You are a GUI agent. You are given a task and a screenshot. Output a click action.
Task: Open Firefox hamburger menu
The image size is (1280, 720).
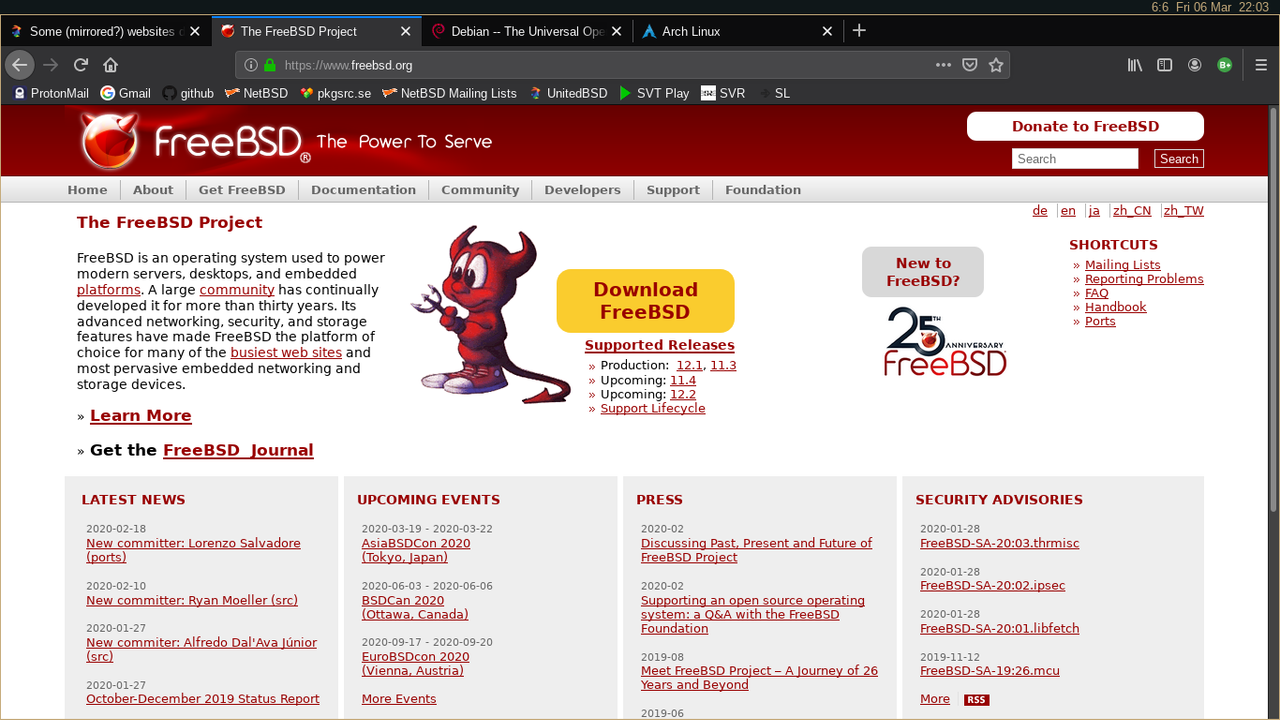(1262, 65)
